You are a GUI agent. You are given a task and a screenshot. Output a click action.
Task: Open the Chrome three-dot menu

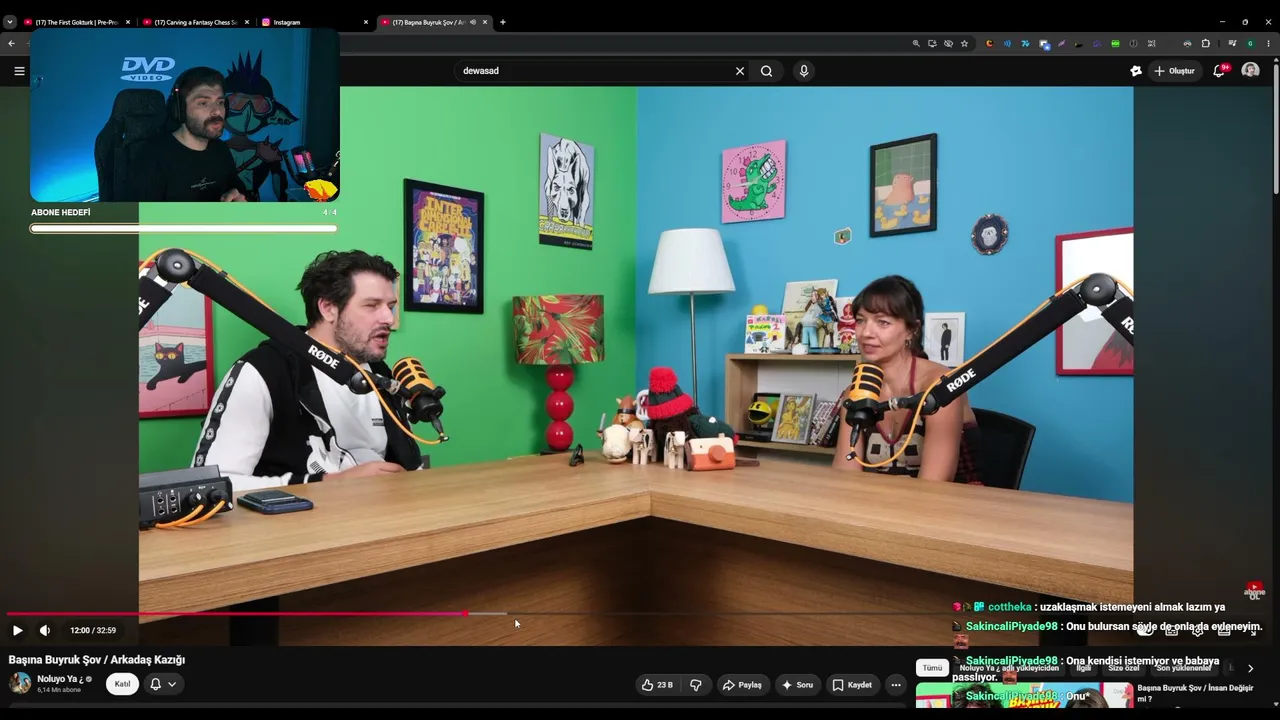point(1270,44)
